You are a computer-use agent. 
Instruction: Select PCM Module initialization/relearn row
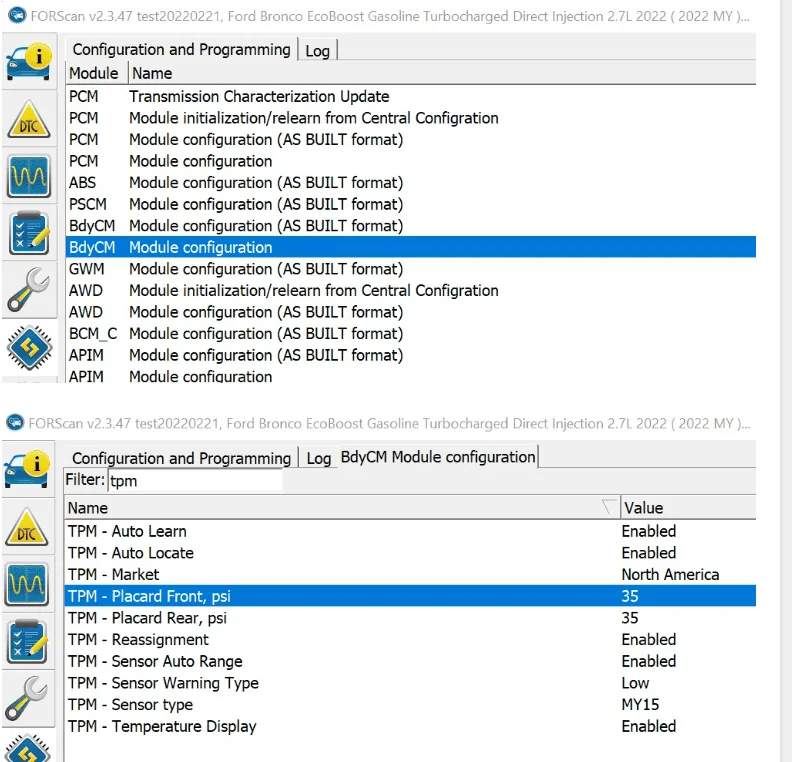click(x=411, y=118)
